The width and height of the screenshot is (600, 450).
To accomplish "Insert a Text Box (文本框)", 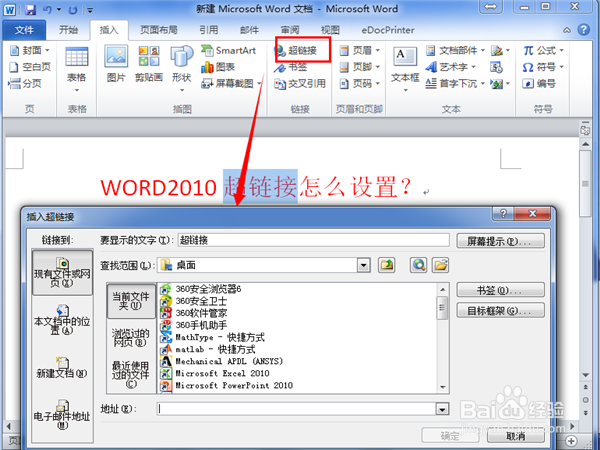I will pos(405,69).
